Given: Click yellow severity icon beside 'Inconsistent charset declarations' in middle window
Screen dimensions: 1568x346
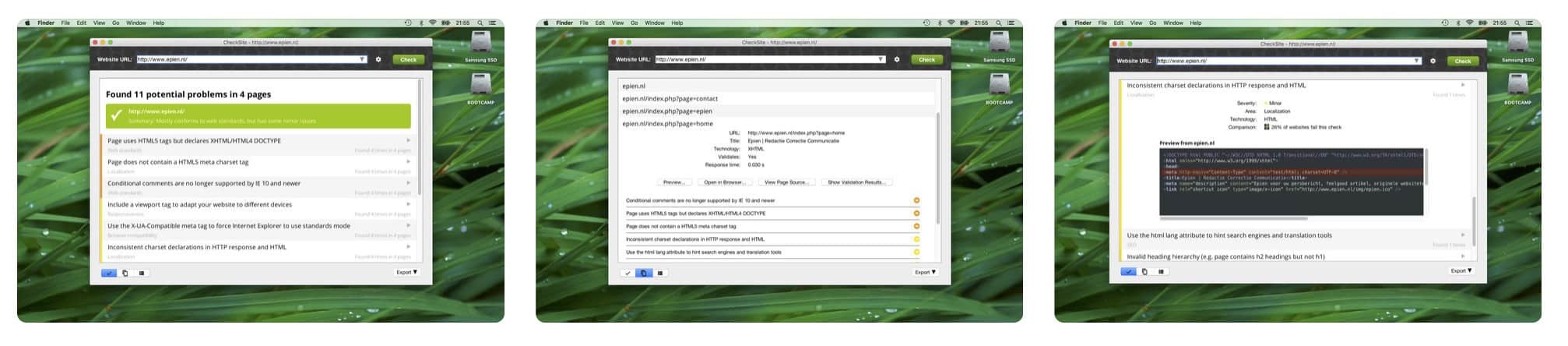Looking at the screenshot, I should pos(916,239).
